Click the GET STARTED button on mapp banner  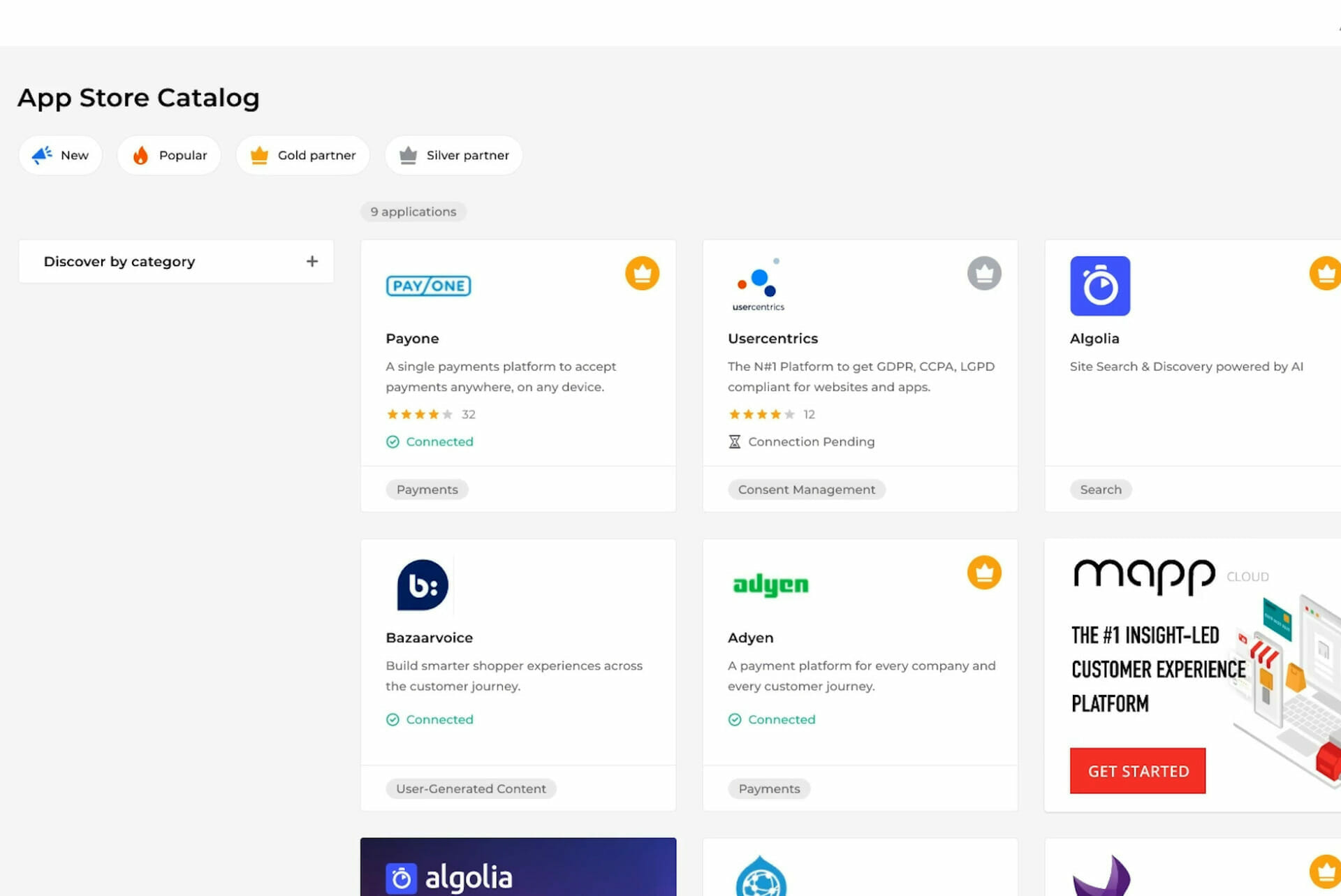coord(1138,771)
